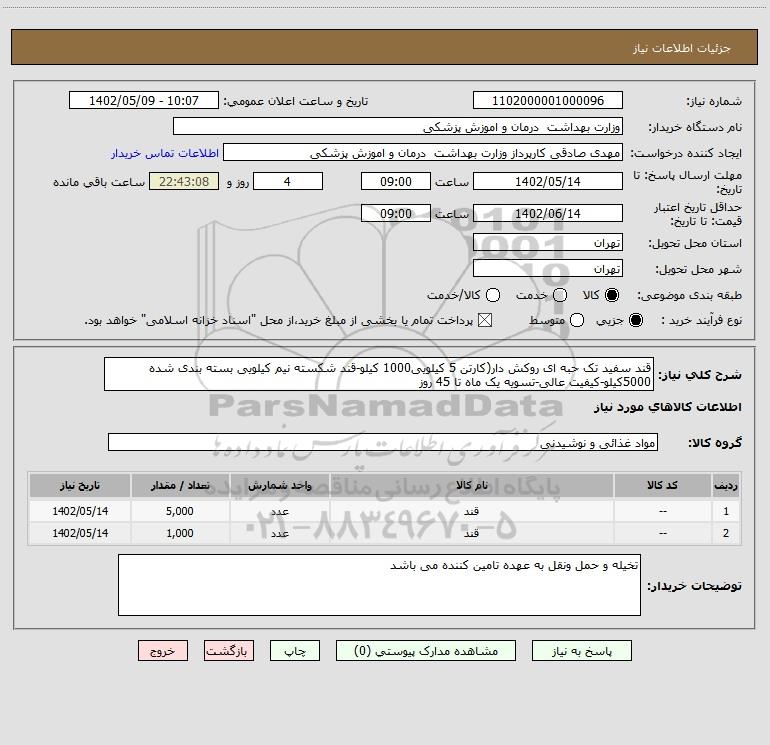Click the price validity time field 09:00
Screen dimensions: 770x745
point(396,213)
